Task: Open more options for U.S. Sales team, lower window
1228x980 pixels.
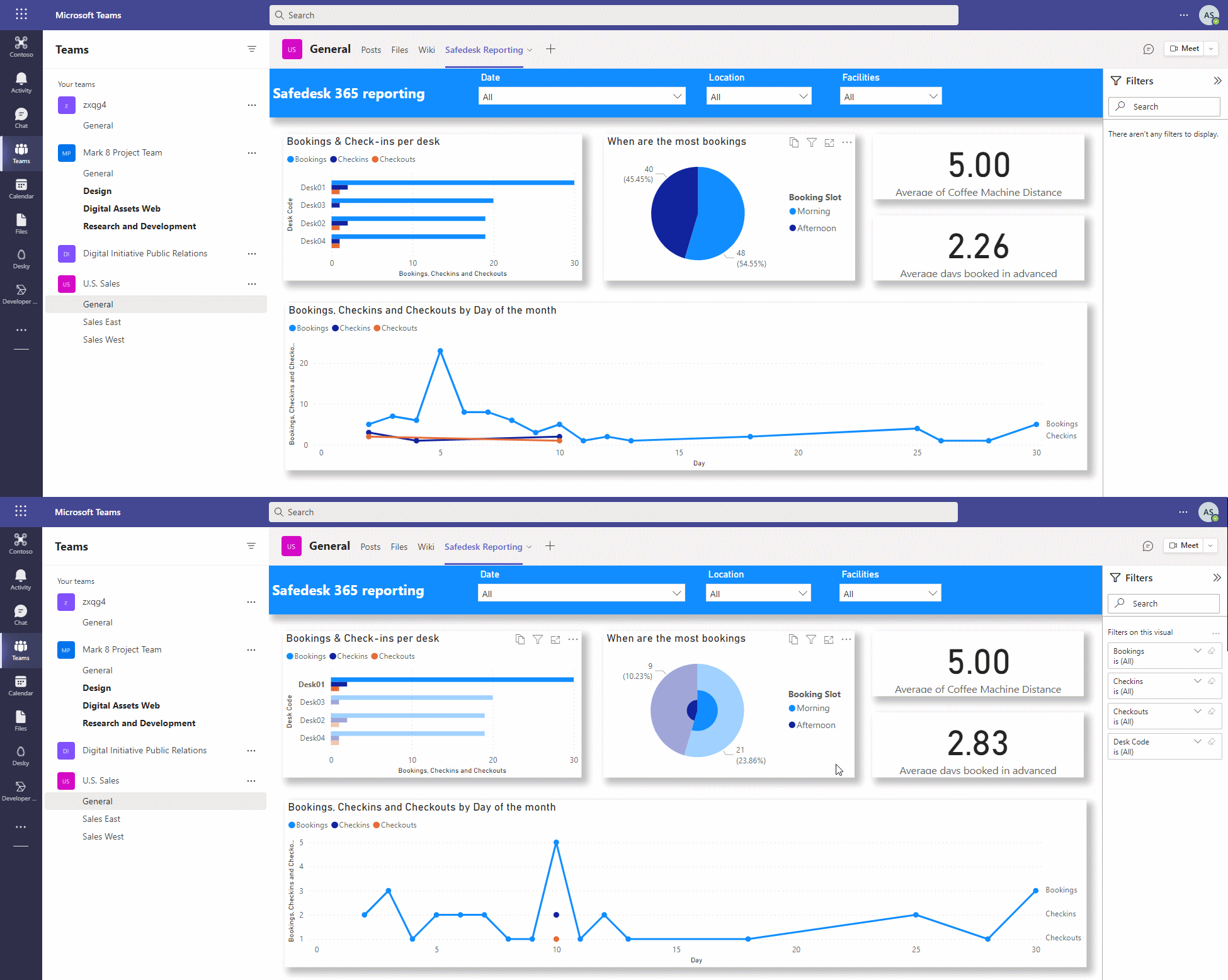Action: [251, 781]
